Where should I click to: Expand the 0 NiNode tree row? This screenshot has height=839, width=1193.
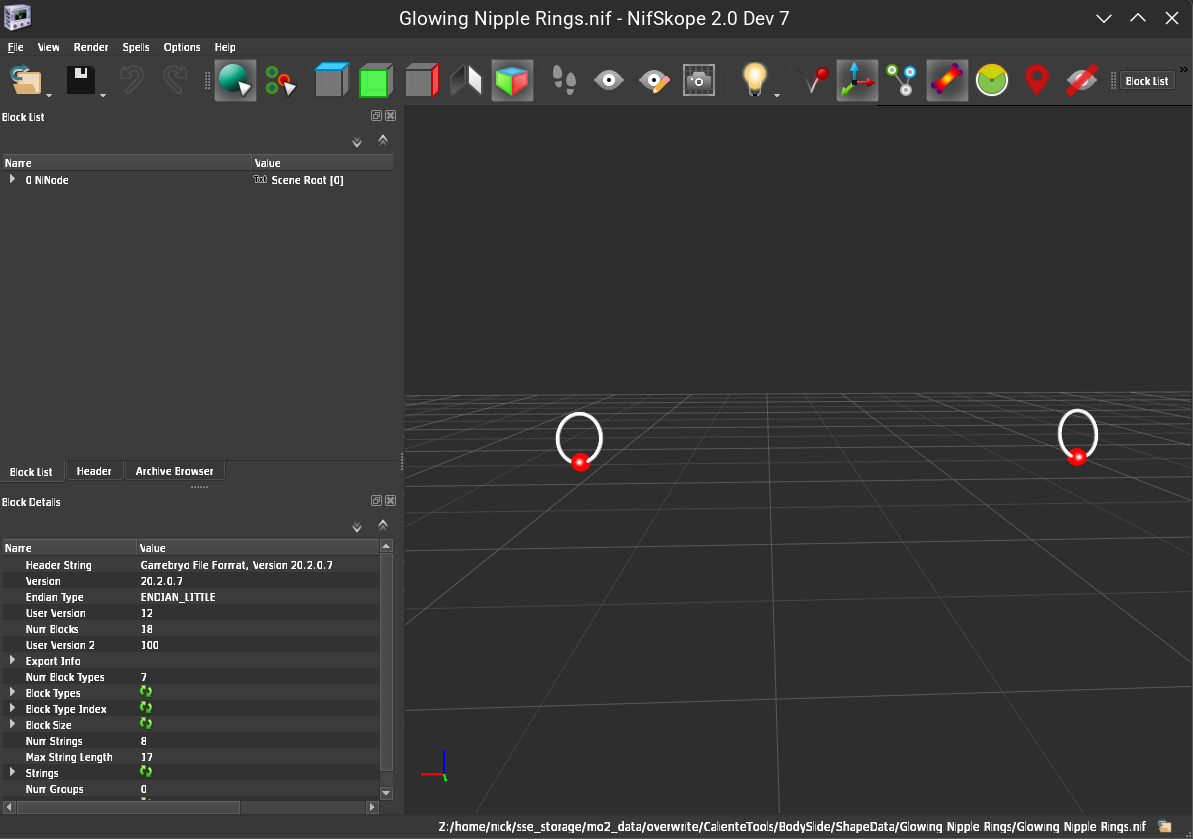click(12, 180)
